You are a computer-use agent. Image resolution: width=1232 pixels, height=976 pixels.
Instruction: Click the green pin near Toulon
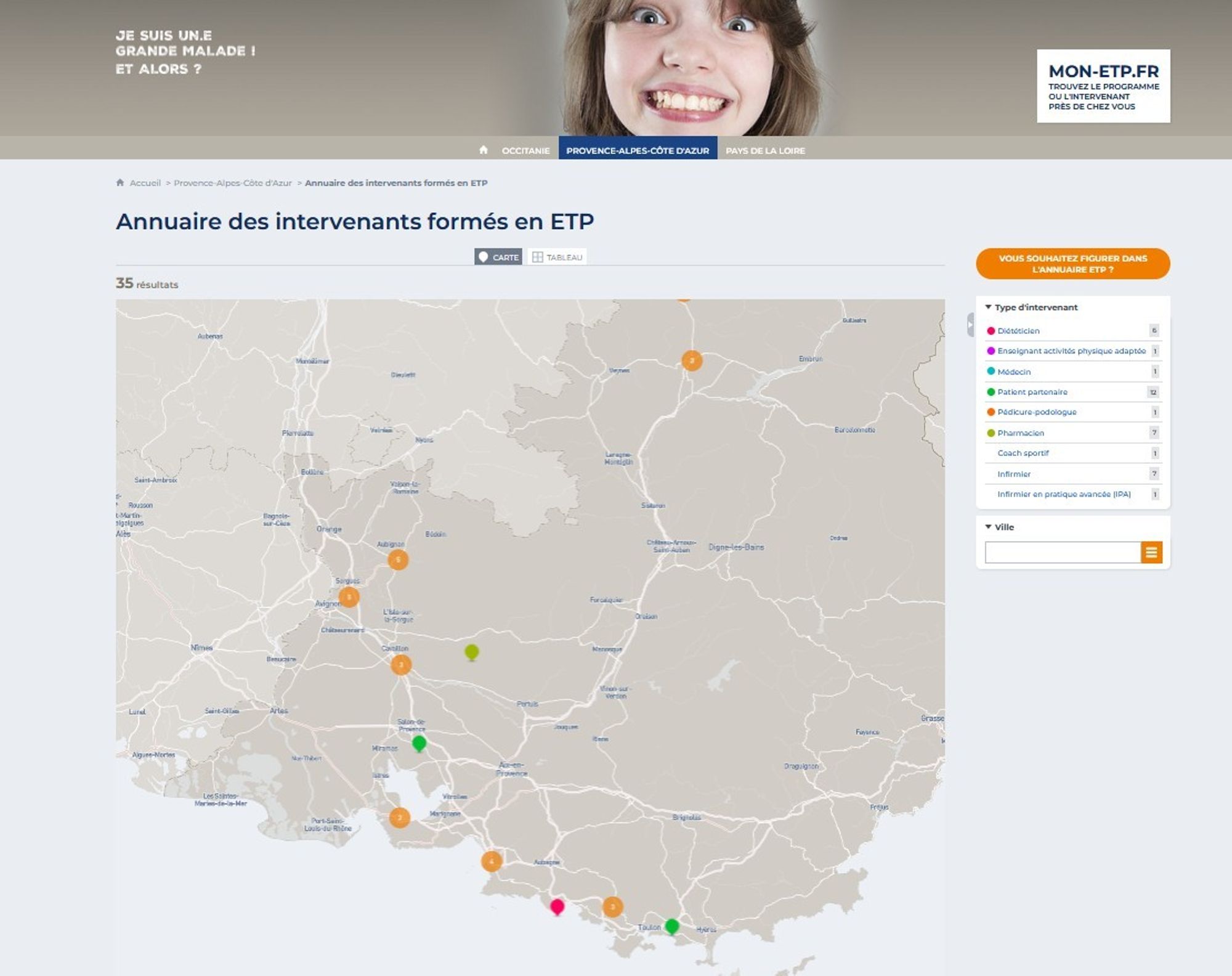pos(672,926)
